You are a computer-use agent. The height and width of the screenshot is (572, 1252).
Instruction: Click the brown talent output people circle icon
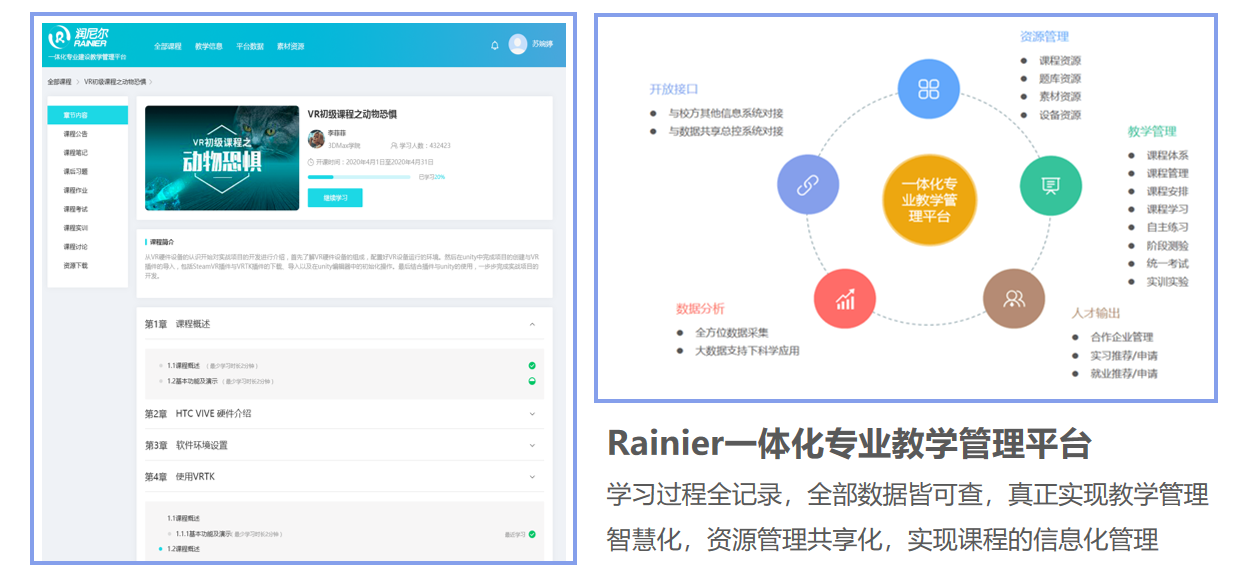(1013, 297)
